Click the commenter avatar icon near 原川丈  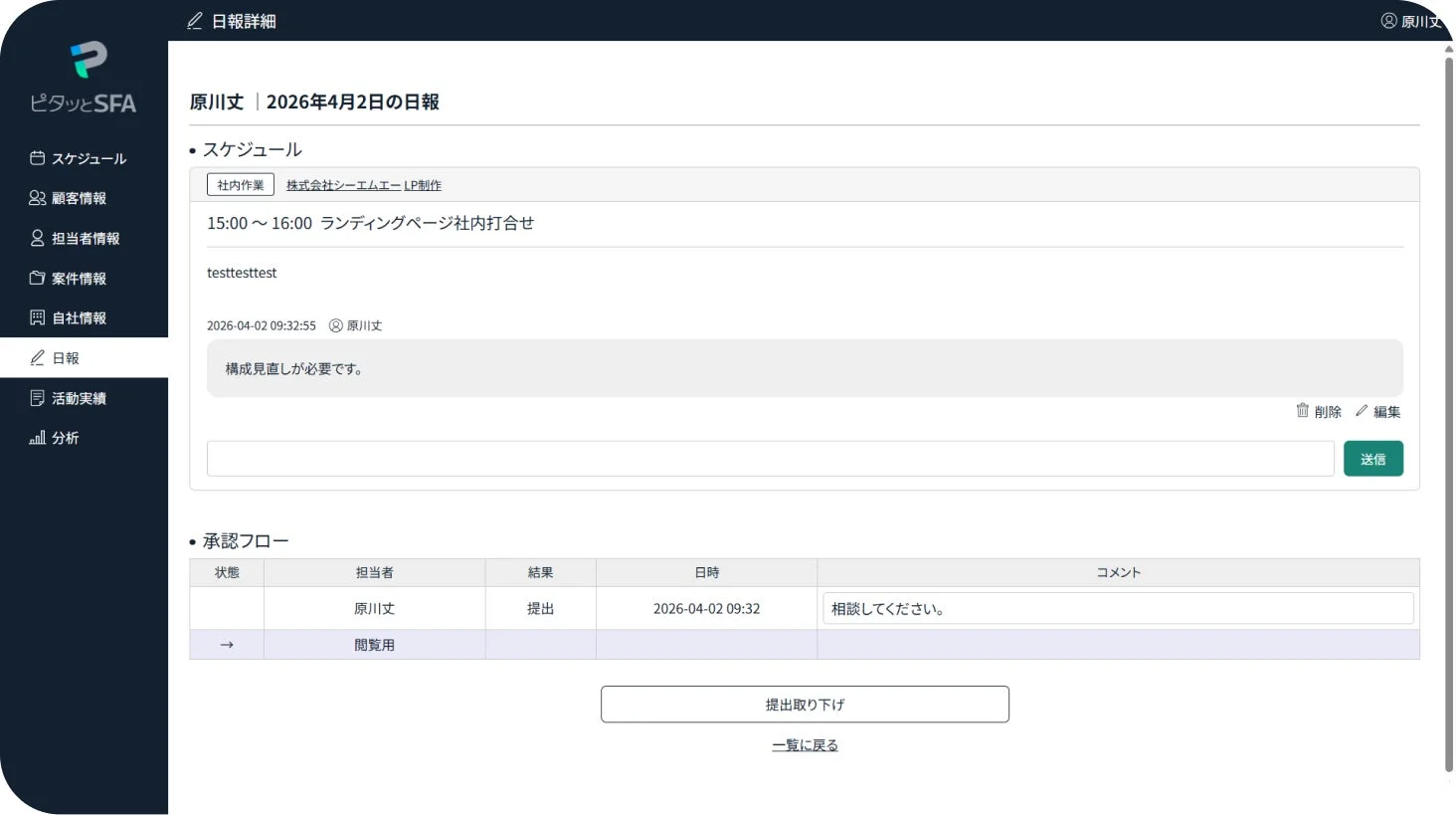335,325
